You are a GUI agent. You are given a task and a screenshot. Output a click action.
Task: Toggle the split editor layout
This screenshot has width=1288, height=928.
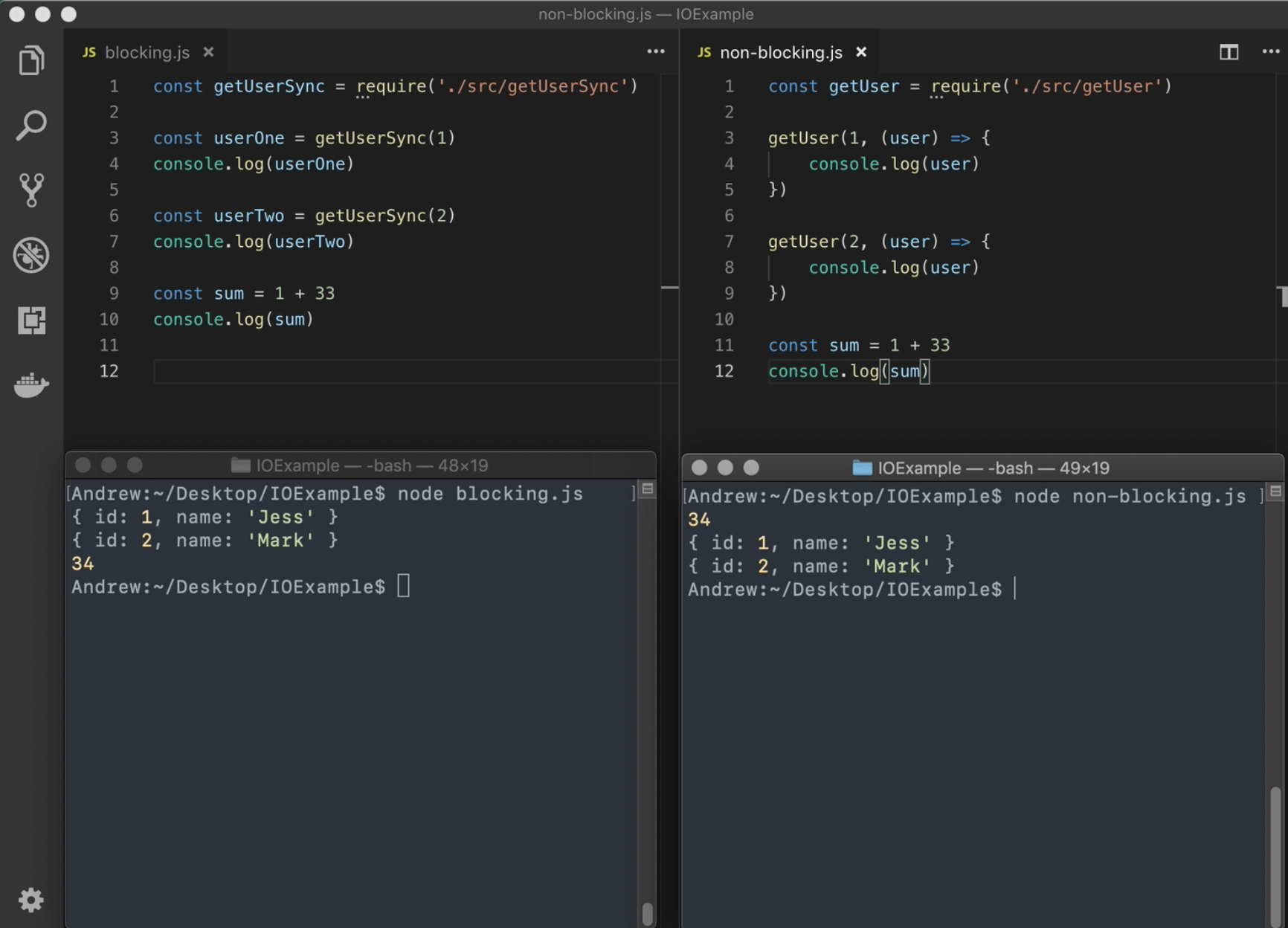tap(1230, 52)
